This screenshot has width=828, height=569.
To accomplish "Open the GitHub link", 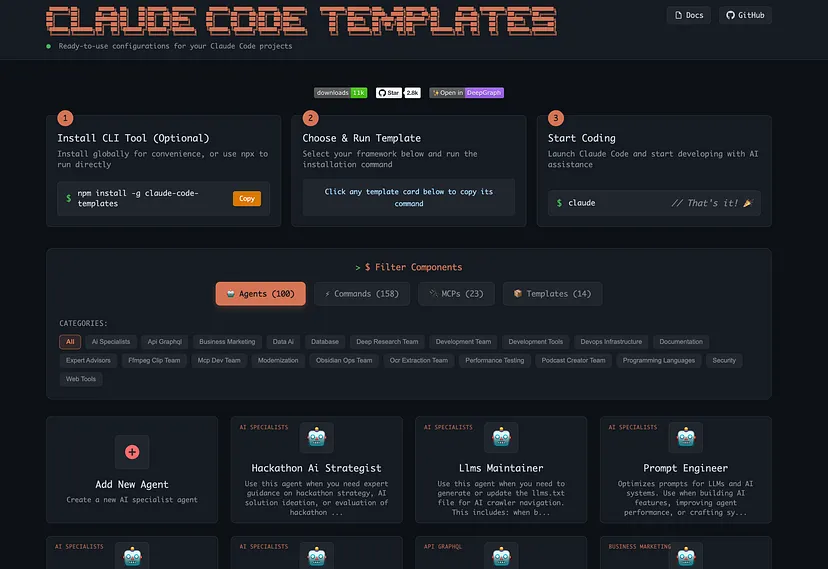I will [745, 15].
